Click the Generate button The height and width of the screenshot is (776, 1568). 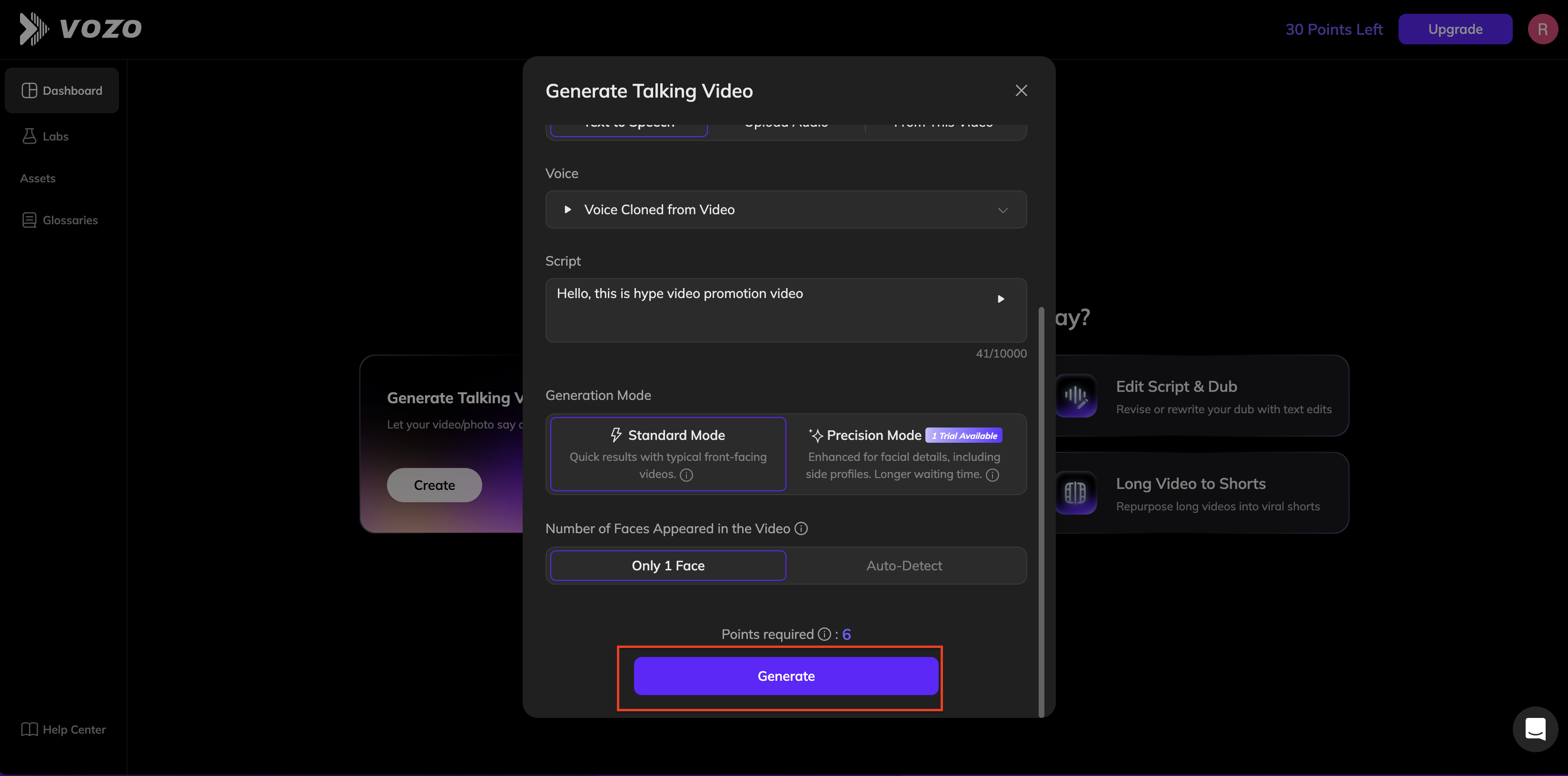pos(785,676)
